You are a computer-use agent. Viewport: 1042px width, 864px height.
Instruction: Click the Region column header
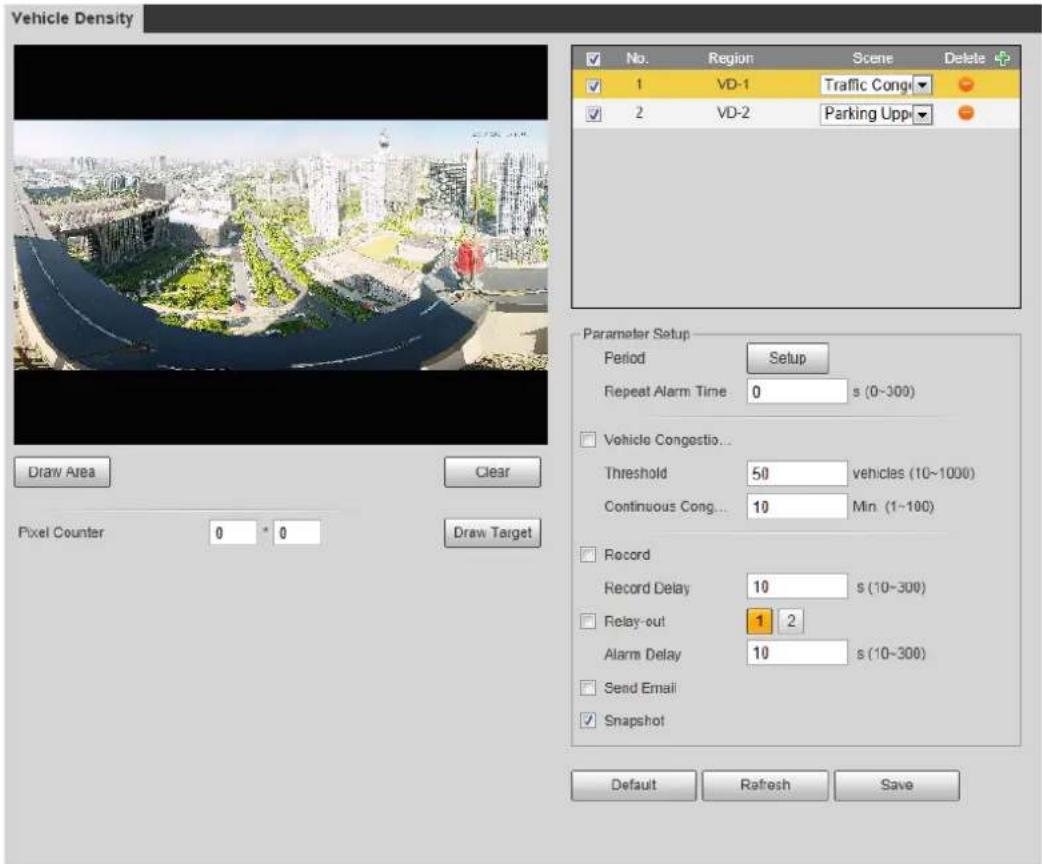point(730,58)
